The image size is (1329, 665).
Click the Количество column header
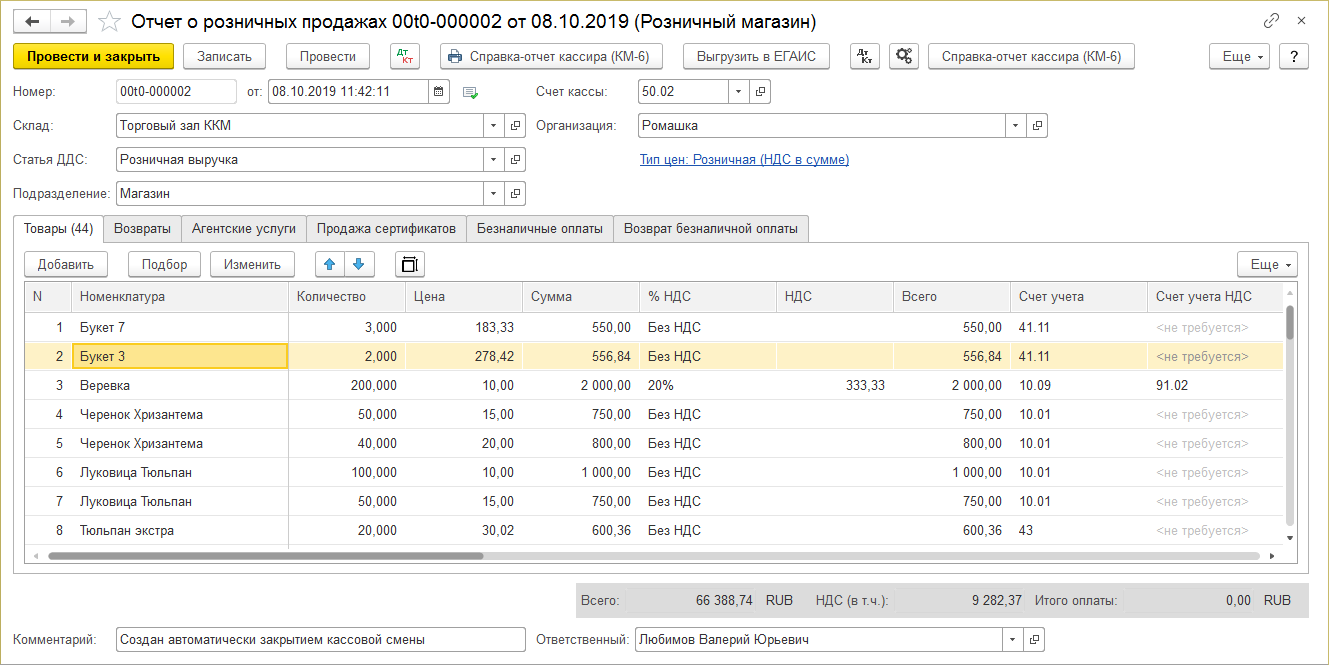346,297
